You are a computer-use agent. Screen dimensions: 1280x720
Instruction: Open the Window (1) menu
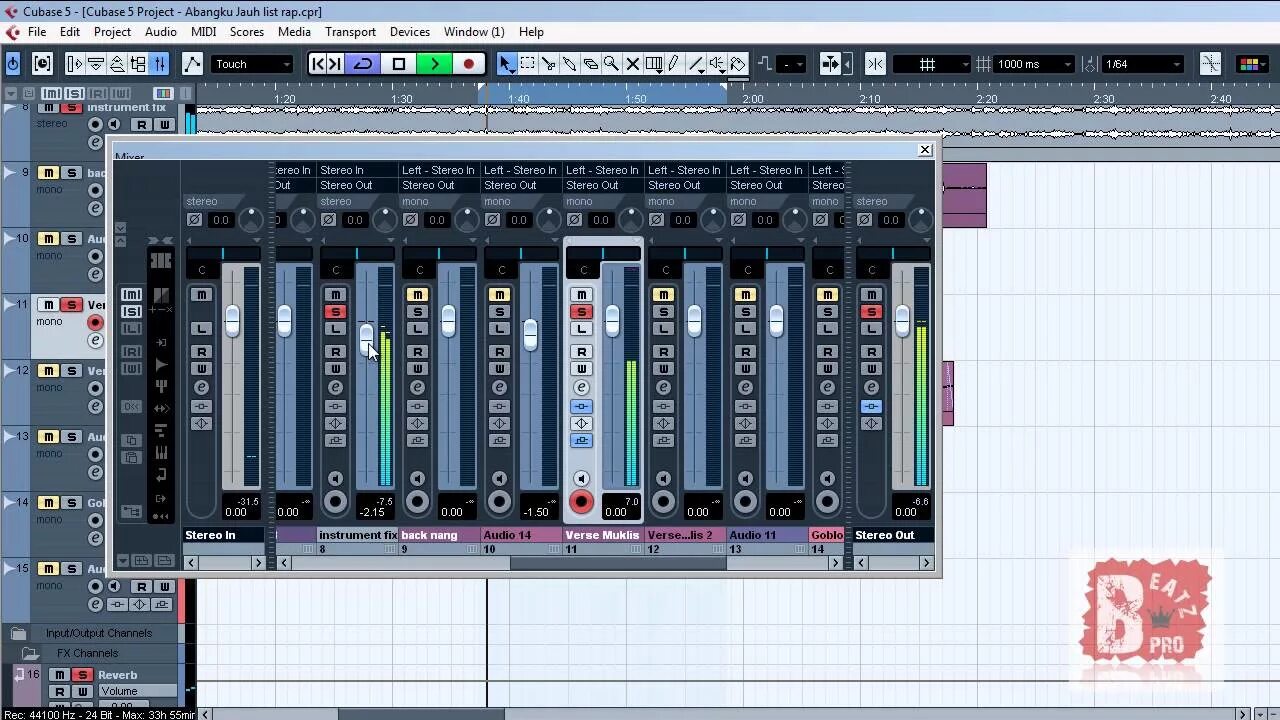(x=474, y=32)
